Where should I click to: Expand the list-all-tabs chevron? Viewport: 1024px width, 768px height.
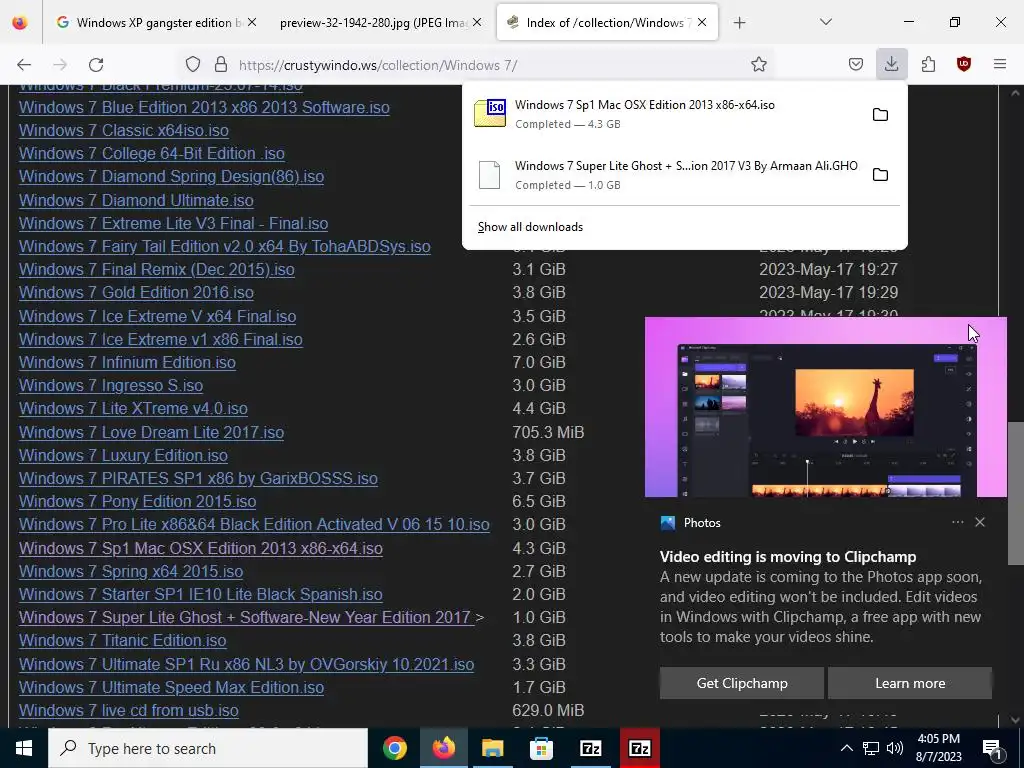click(x=825, y=22)
